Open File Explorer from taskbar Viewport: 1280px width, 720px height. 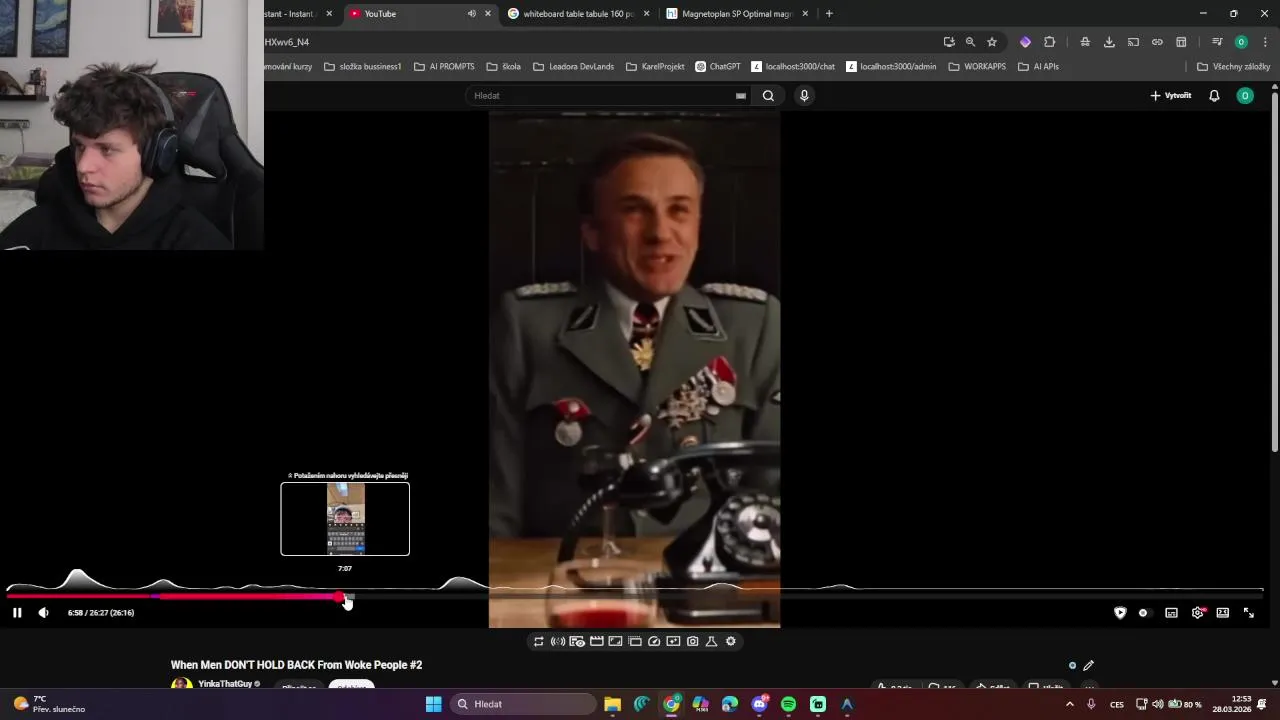click(x=612, y=704)
